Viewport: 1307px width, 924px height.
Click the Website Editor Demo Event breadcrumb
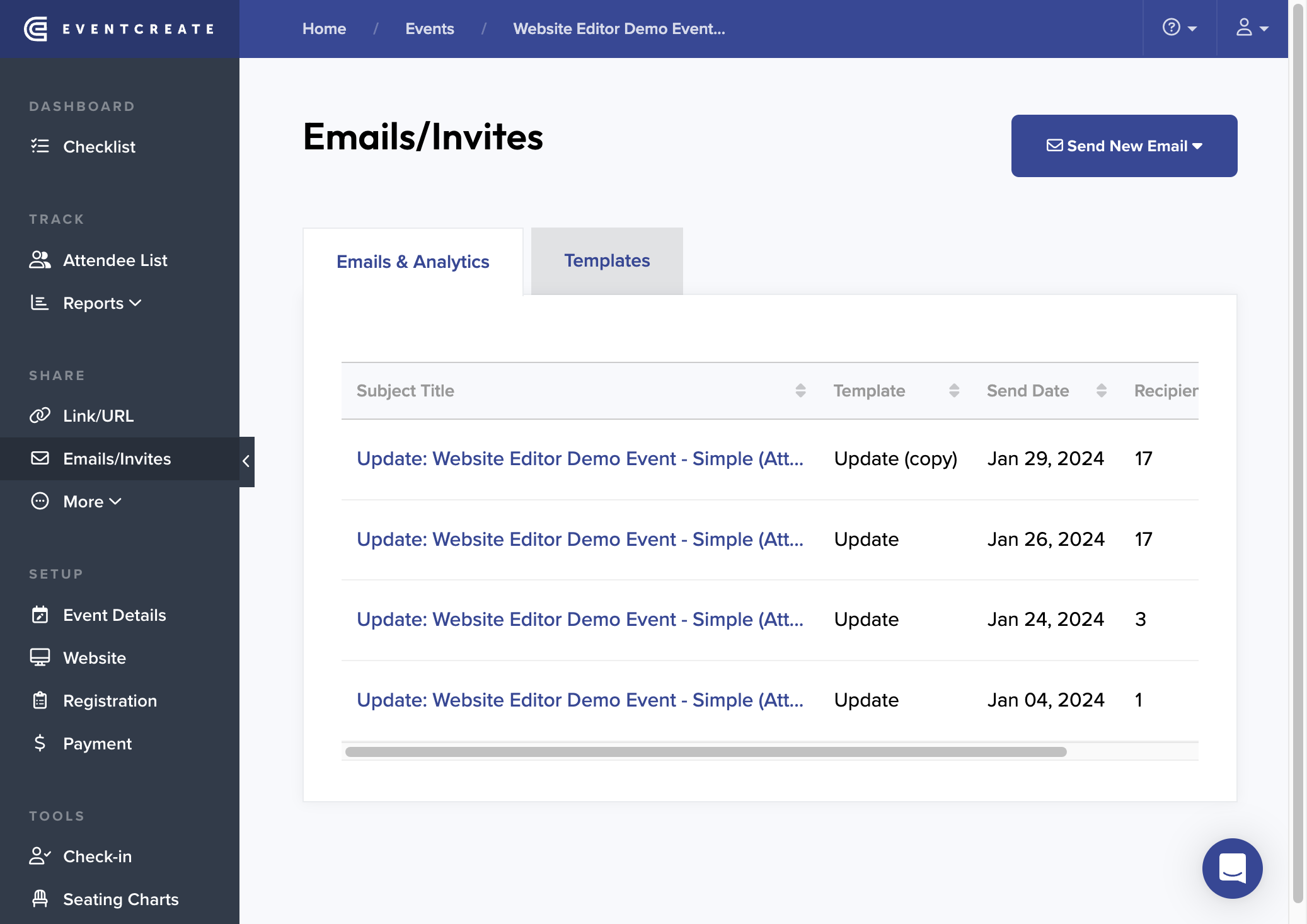619,29
